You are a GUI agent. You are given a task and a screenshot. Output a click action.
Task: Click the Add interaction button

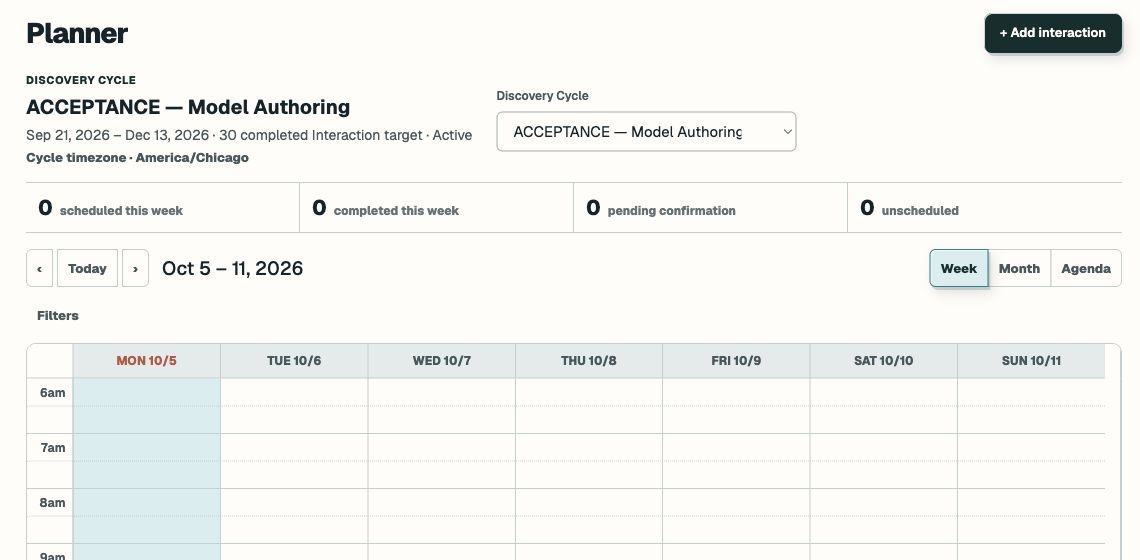point(1053,33)
